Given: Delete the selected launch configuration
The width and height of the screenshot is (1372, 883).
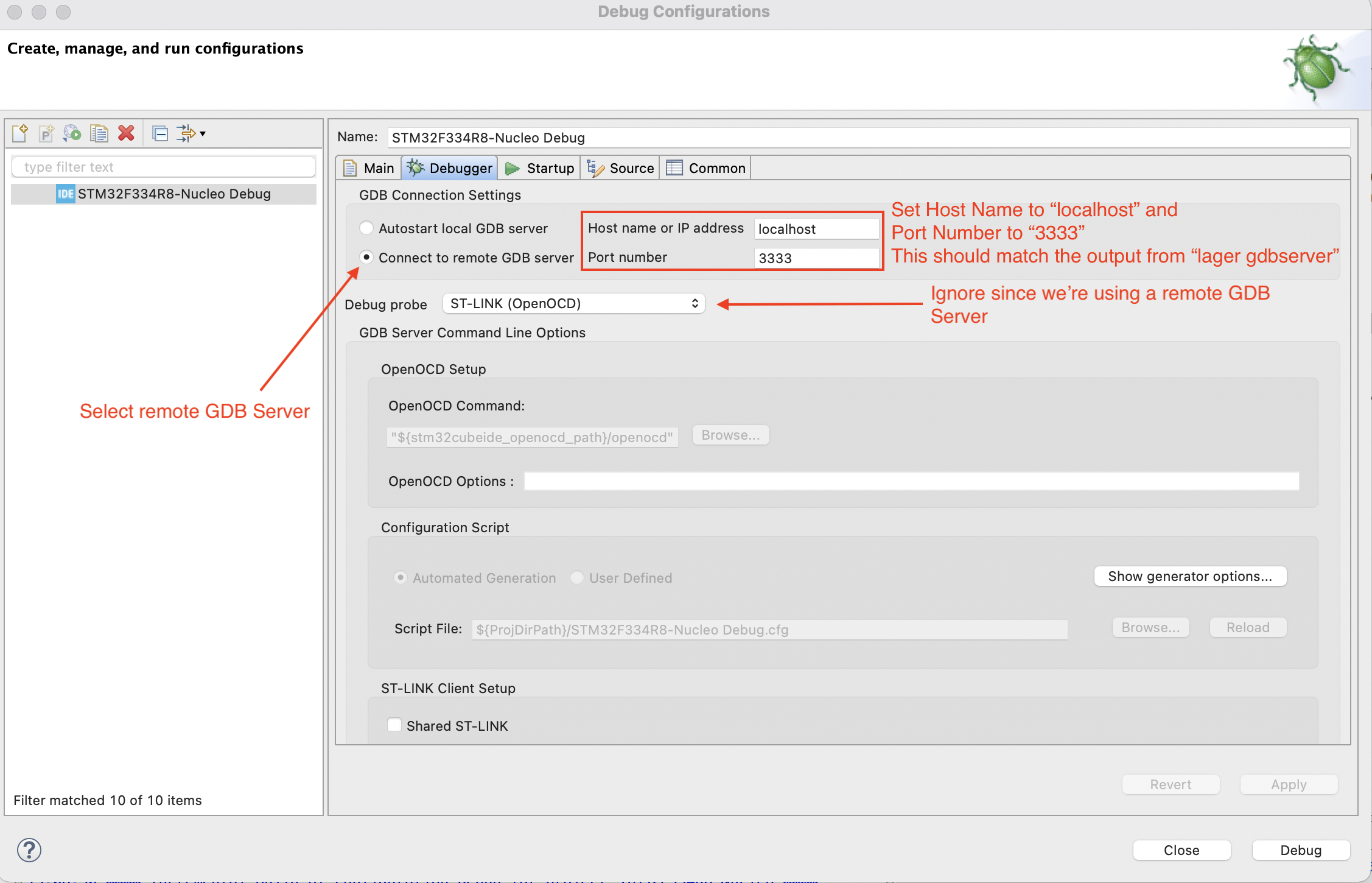Looking at the screenshot, I should click(126, 133).
